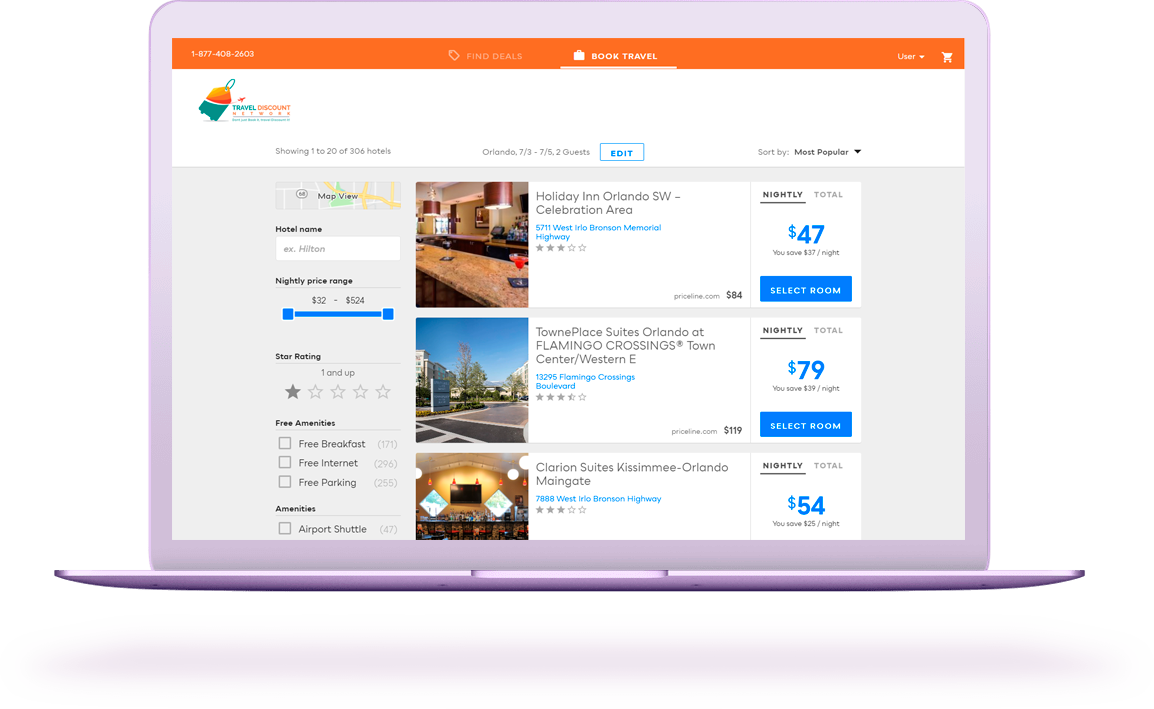1154x709 pixels.
Task: Click Select Room for Holiday Inn
Action: pos(805,289)
